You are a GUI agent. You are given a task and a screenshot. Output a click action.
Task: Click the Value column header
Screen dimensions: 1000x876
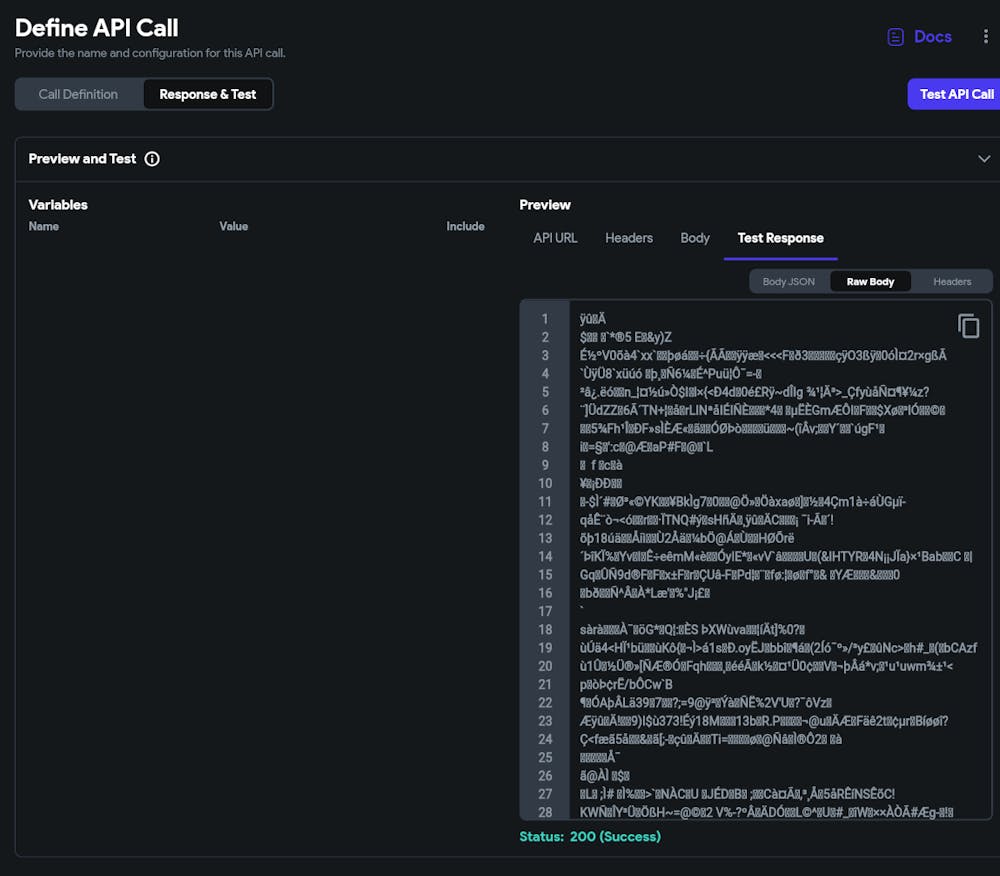(x=233, y=226)
